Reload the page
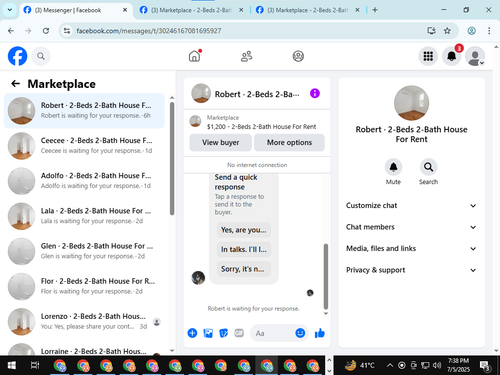The width and height of the screenshot is (500, 375). coord(46,31)
